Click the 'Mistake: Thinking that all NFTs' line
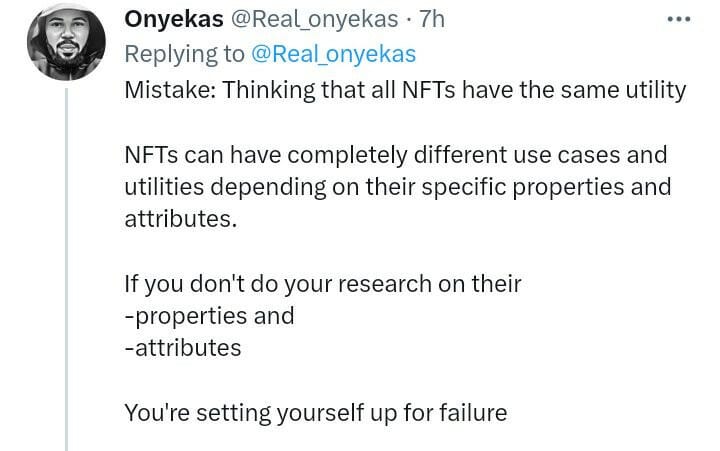The height and width of the screenshot is (451, 720). pos(405,90)
